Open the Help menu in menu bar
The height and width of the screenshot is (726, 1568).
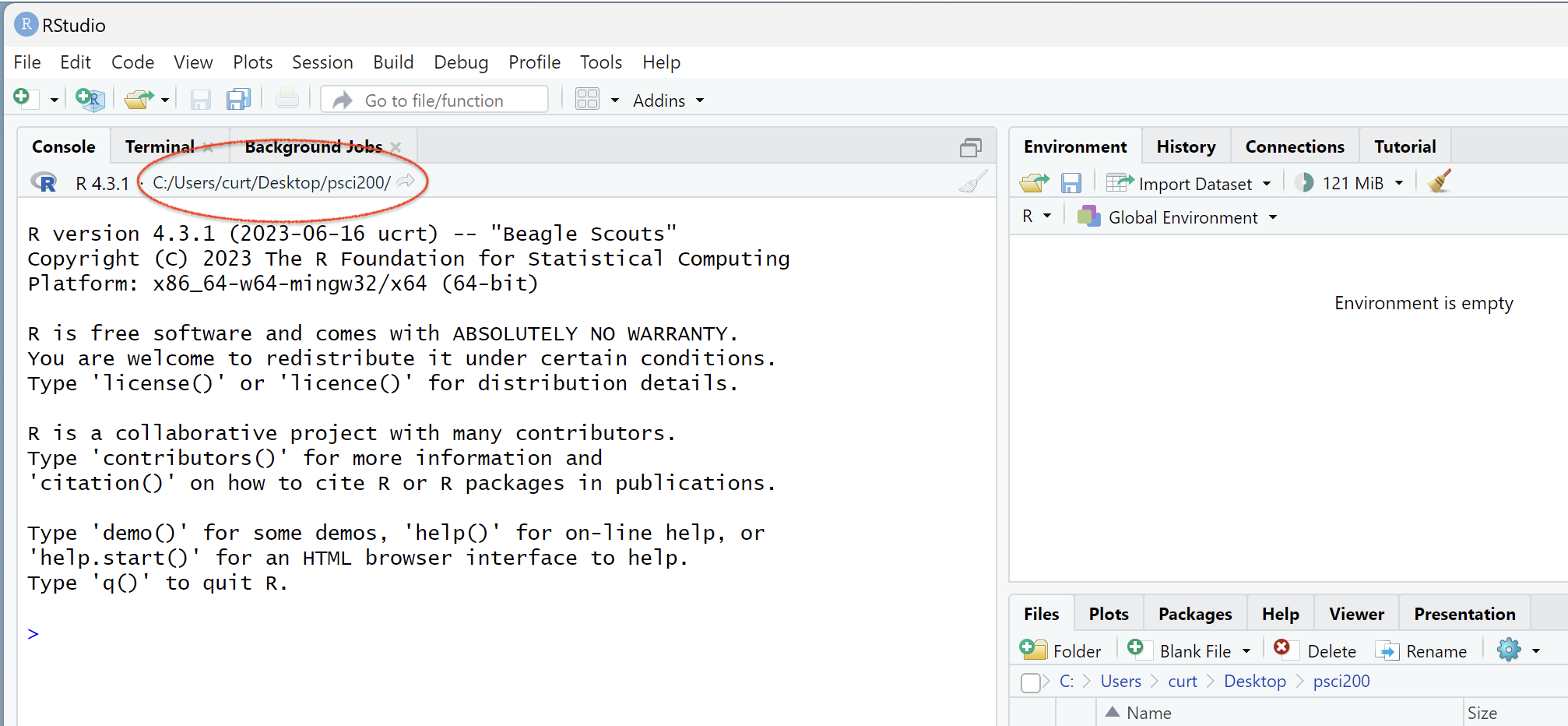661,62
